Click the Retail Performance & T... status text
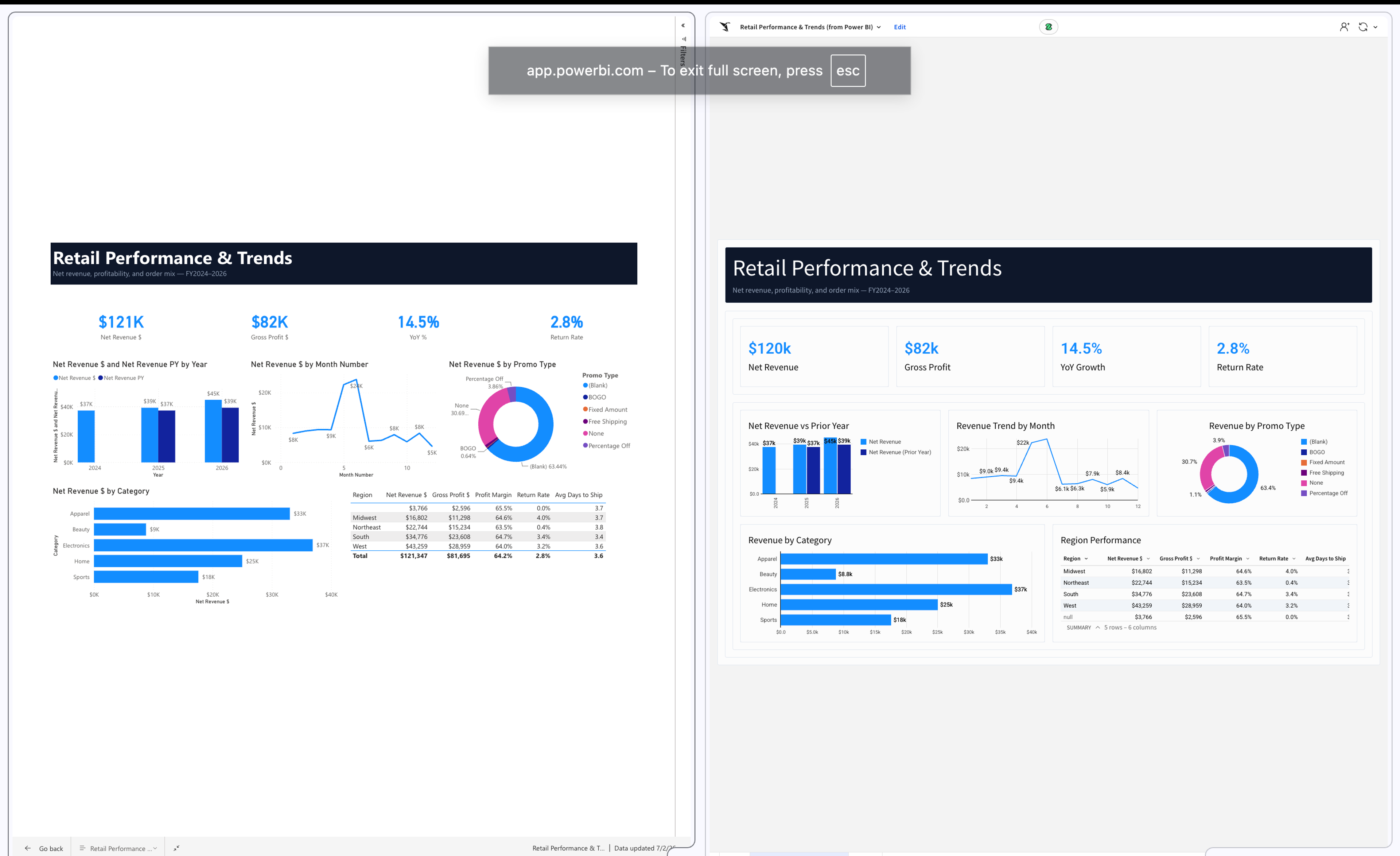 pos(568,848)
